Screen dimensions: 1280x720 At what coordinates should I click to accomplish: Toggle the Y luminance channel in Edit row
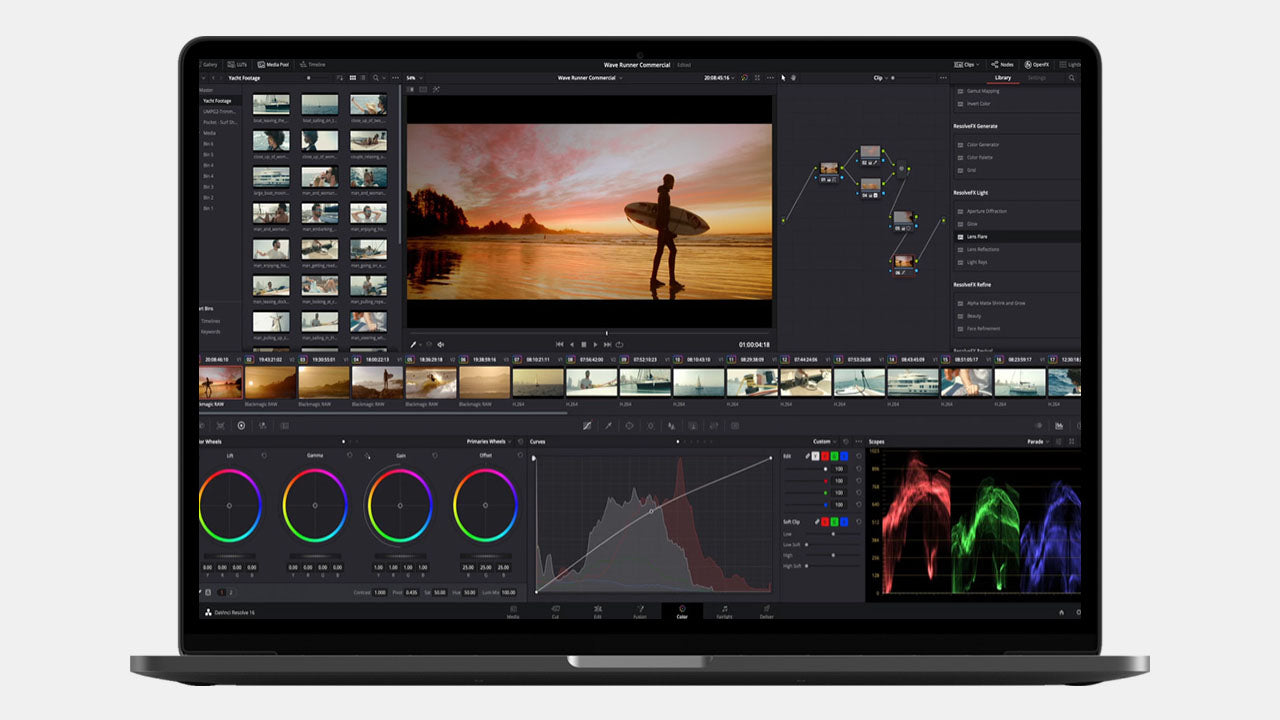814,456
